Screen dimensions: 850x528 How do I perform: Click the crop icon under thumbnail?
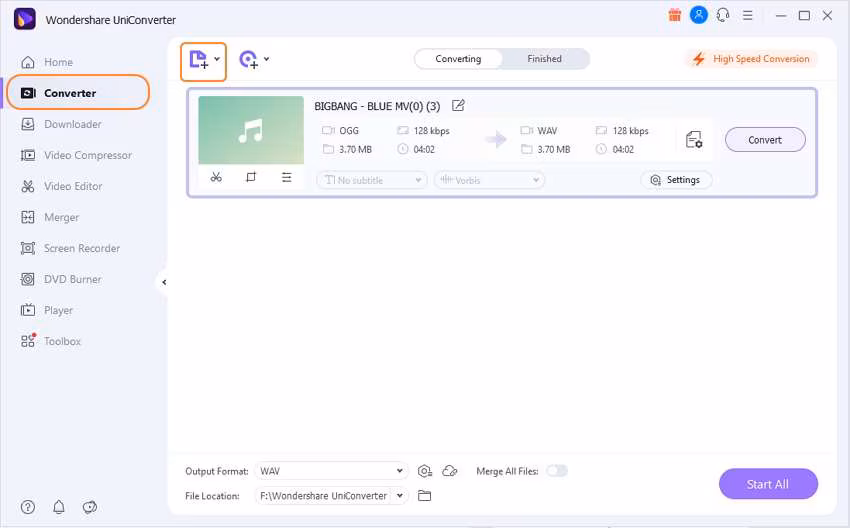[x=251, y=177]
